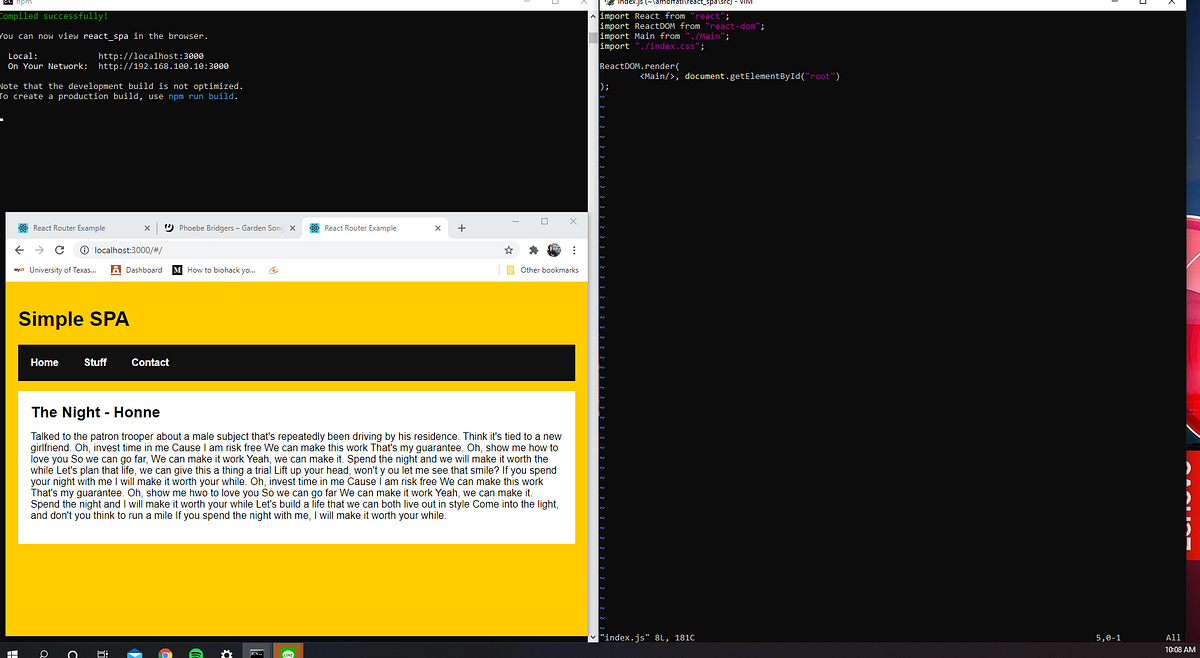
Task: Click the Chrome profile avatar
Action: (554, 250)
